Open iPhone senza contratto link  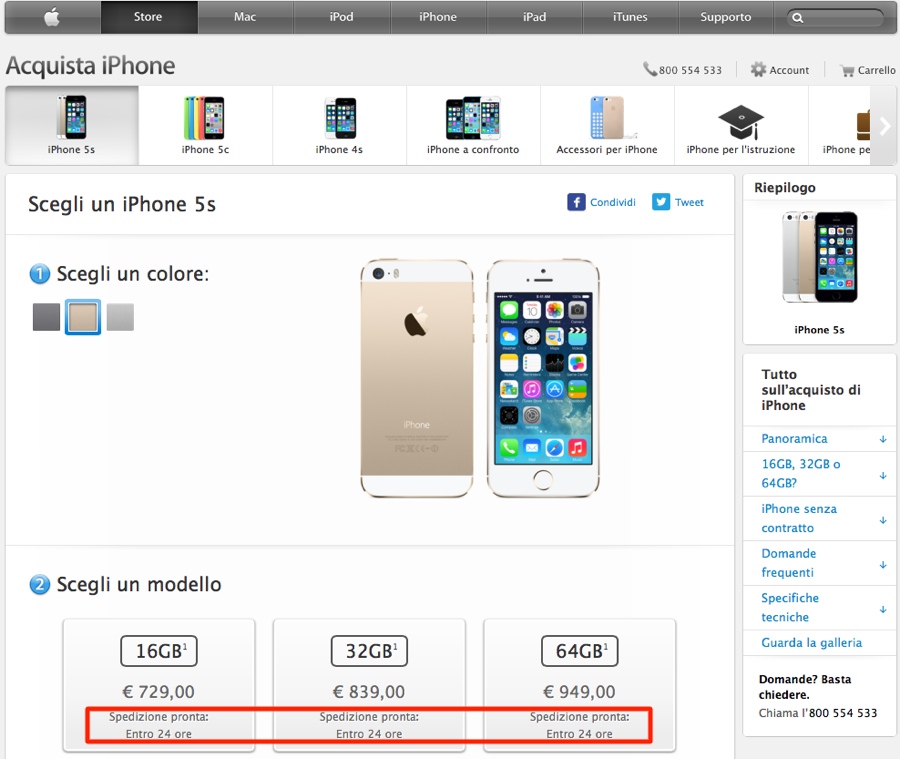click(x=799, y=518)
